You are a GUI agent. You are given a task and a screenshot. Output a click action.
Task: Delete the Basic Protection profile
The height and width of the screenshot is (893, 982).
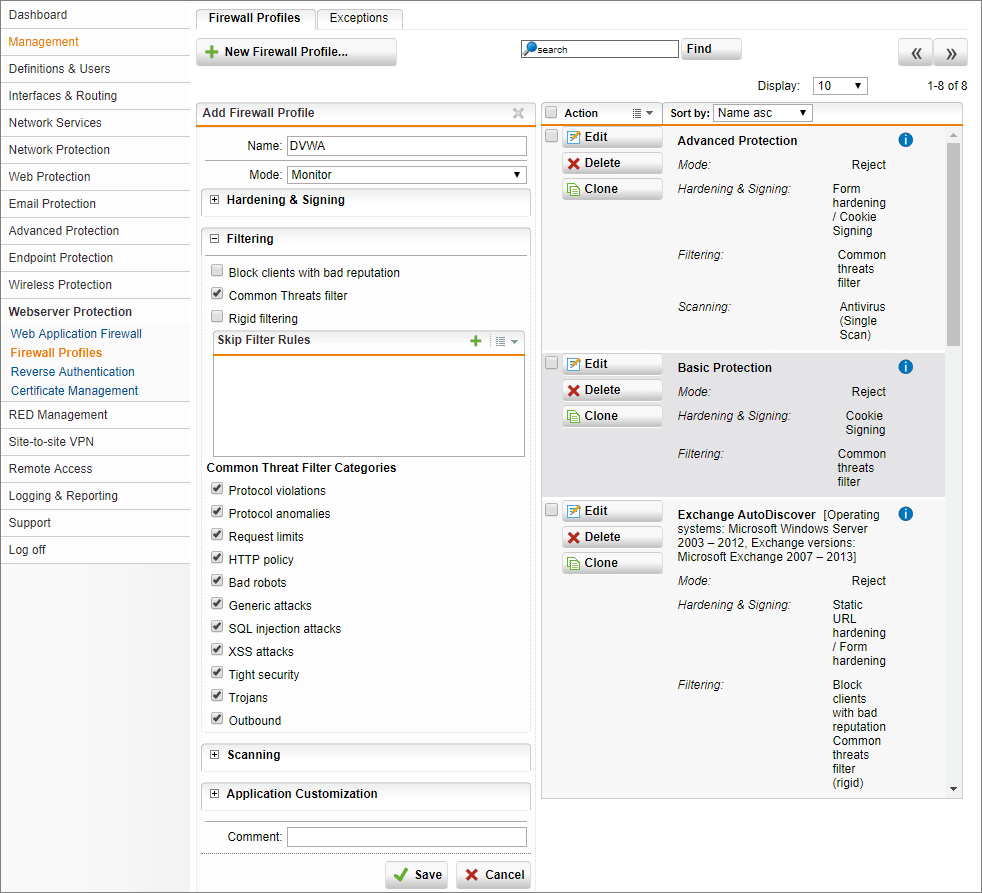(612, 390)
